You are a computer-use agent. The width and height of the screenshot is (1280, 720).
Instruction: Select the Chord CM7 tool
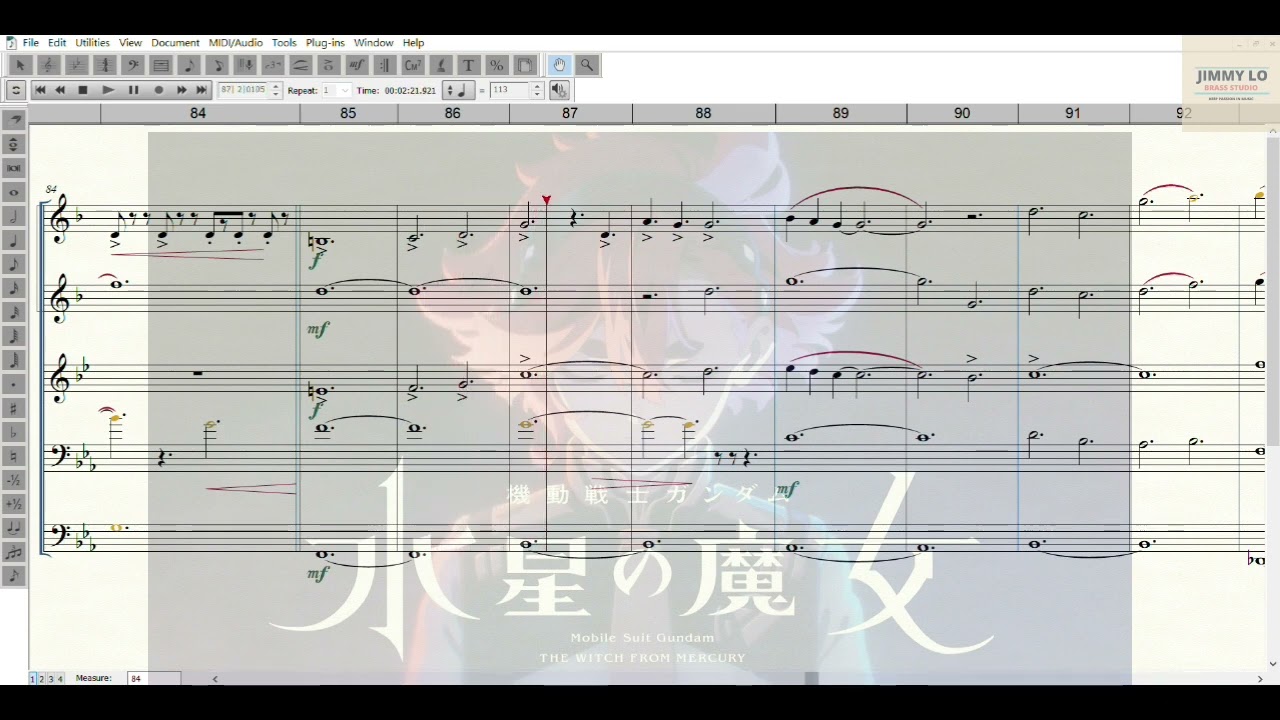point(413,65)
